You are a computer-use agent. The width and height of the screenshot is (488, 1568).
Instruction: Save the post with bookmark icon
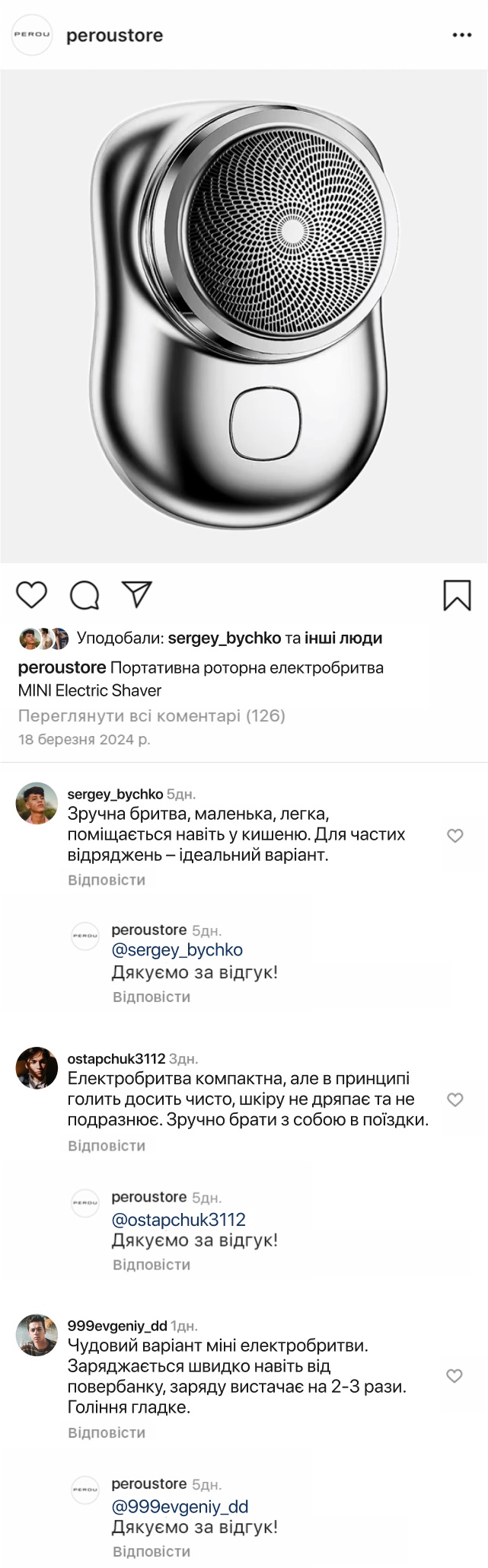tap(457, 595)
